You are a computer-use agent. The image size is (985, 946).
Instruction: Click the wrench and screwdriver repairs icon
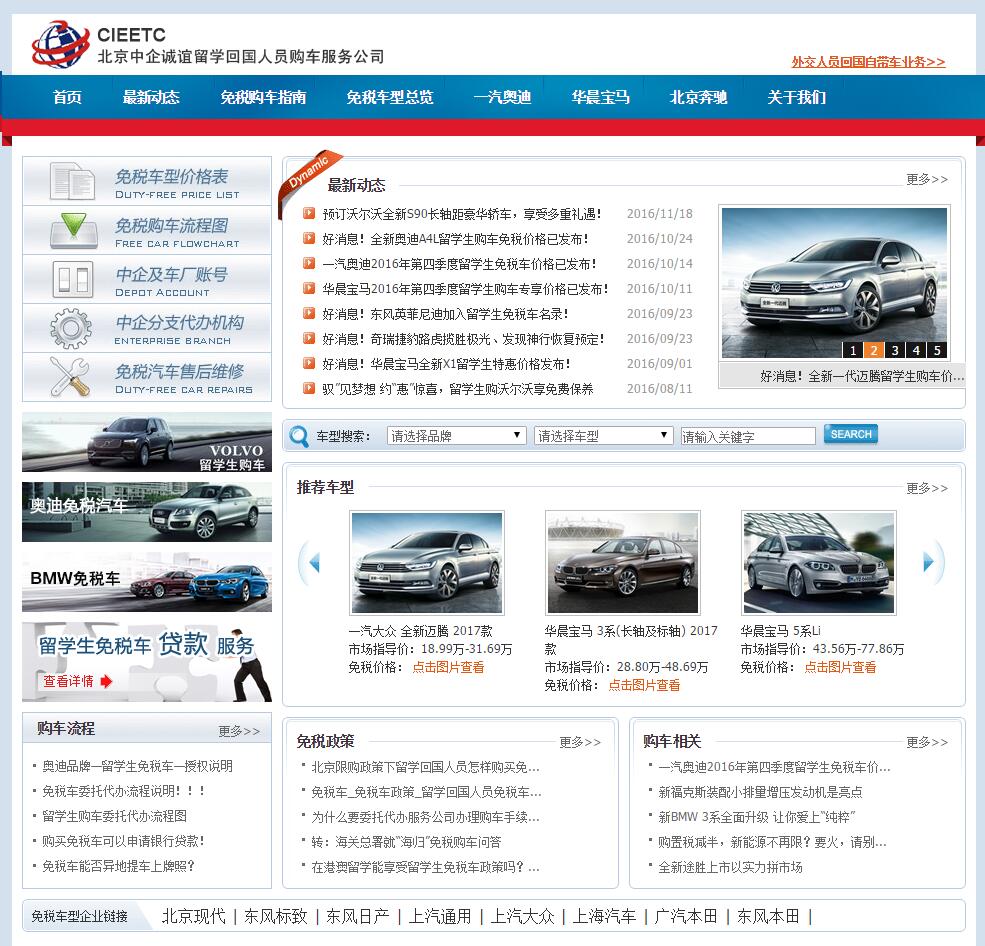tap(70, 376)
